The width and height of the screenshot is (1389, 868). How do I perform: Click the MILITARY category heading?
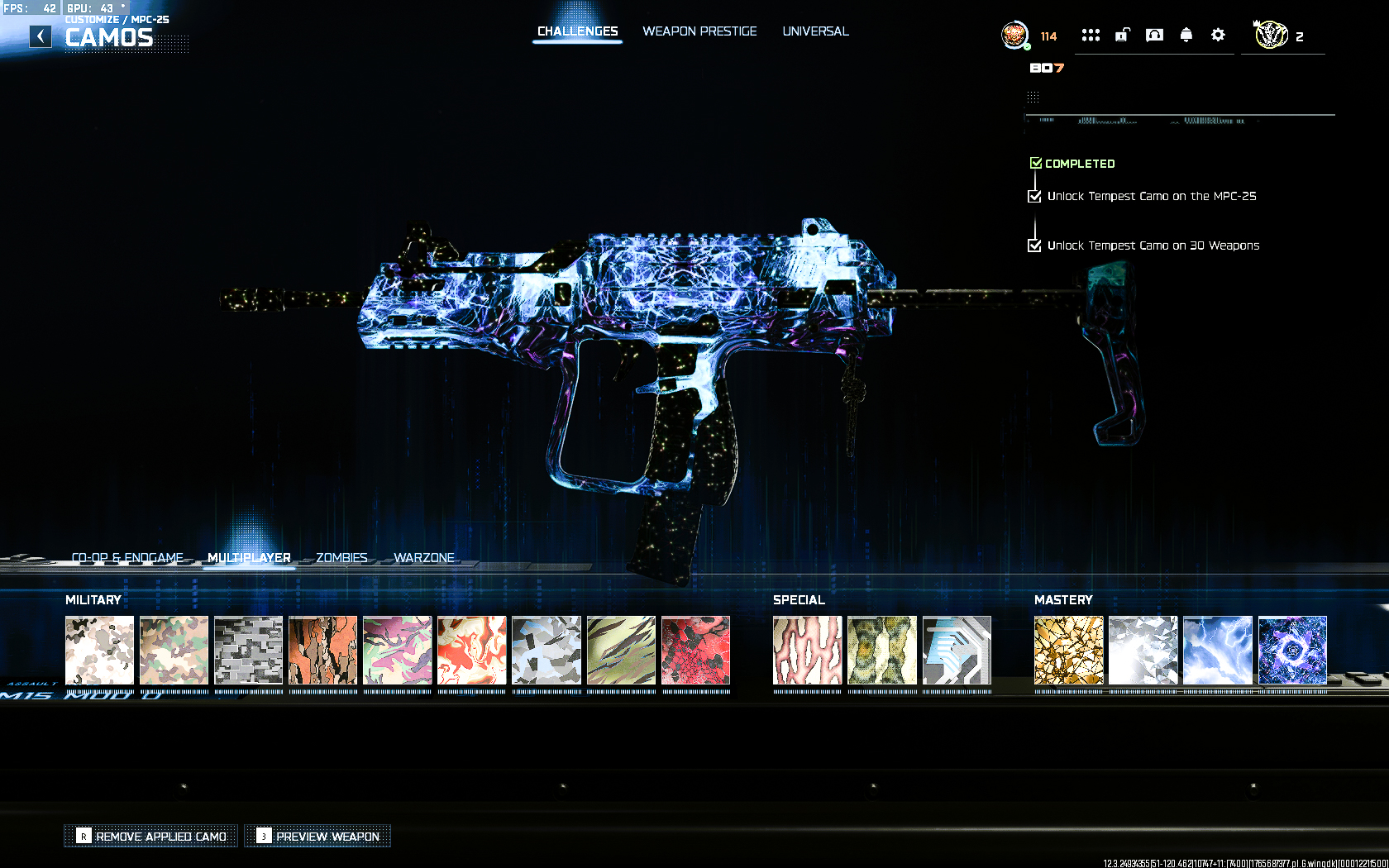click(93, 600)
